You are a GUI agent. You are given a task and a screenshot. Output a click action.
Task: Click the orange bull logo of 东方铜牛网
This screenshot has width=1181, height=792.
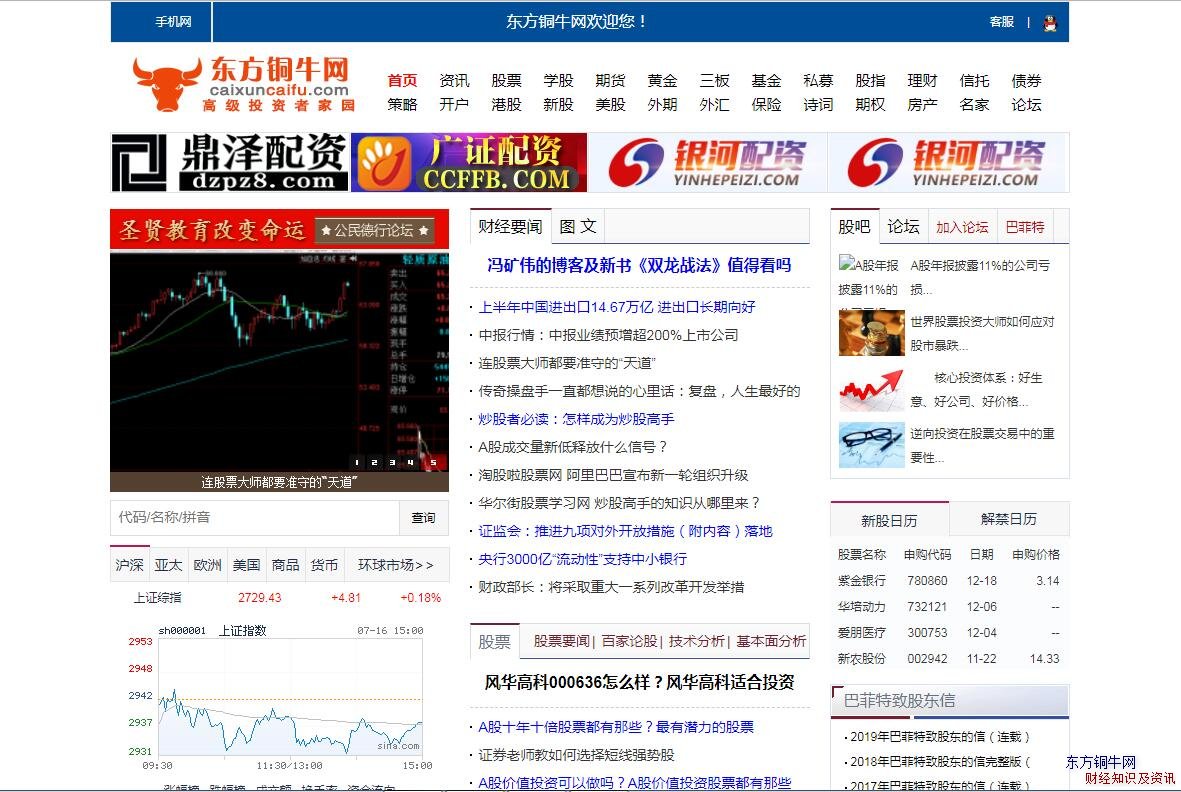click(x=167, y=84)
